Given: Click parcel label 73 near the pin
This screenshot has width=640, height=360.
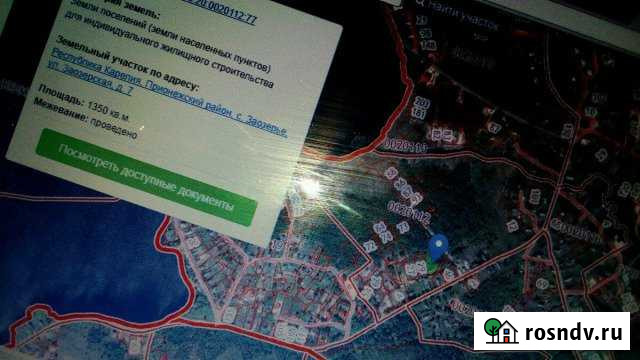Looking at the screenshot, I should coord(403,227).
